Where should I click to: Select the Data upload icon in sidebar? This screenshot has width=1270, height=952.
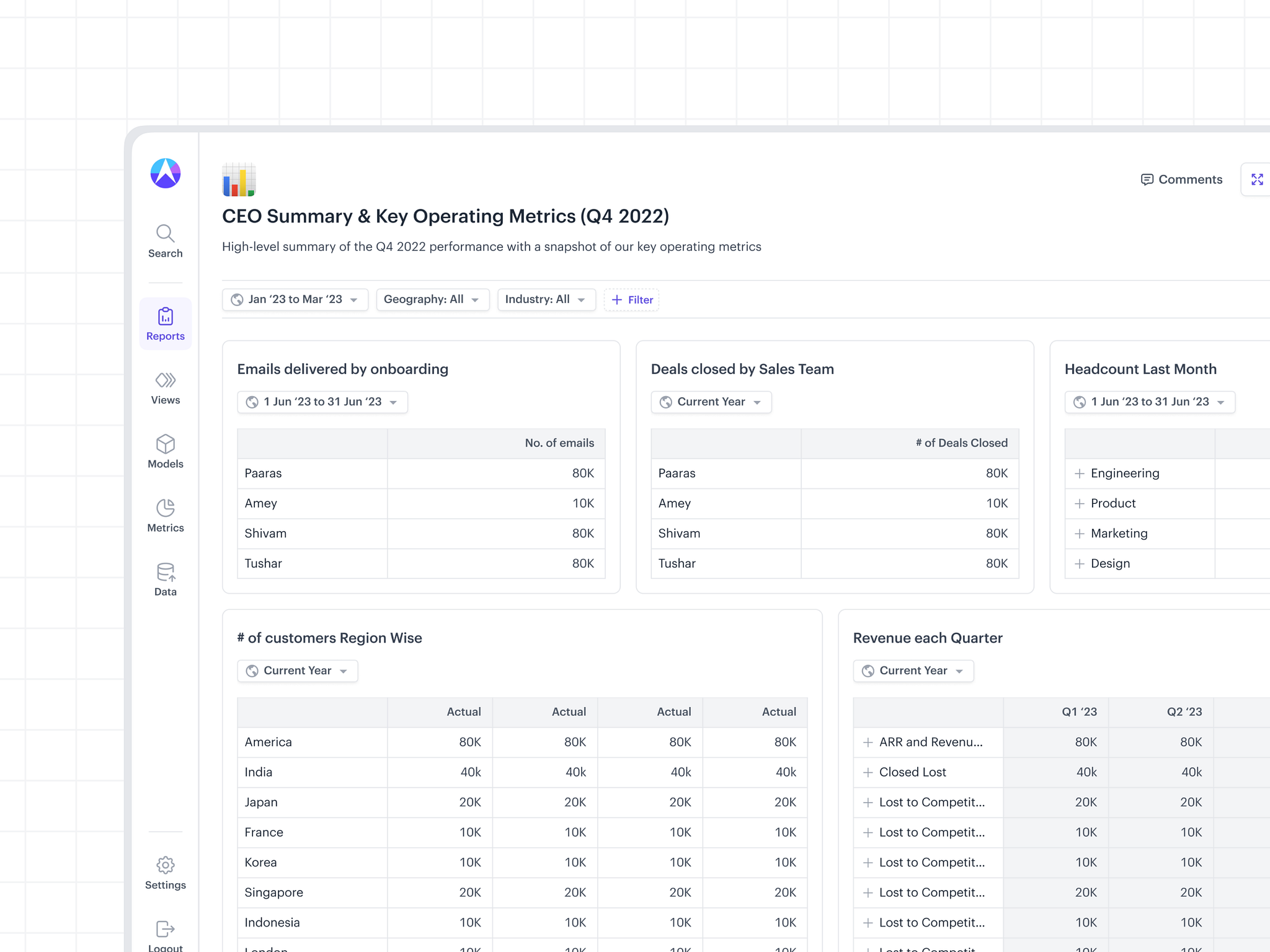[165, 578]
